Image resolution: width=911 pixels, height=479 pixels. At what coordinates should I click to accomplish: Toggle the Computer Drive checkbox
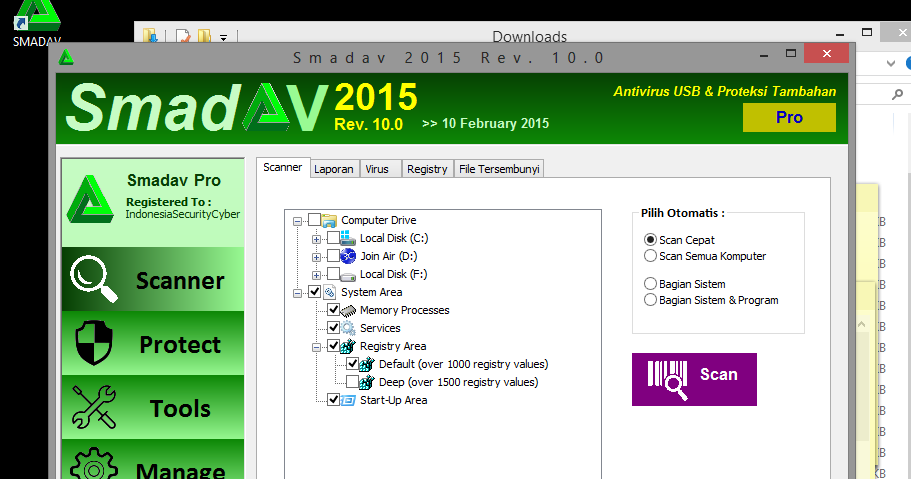click(314, 220)
